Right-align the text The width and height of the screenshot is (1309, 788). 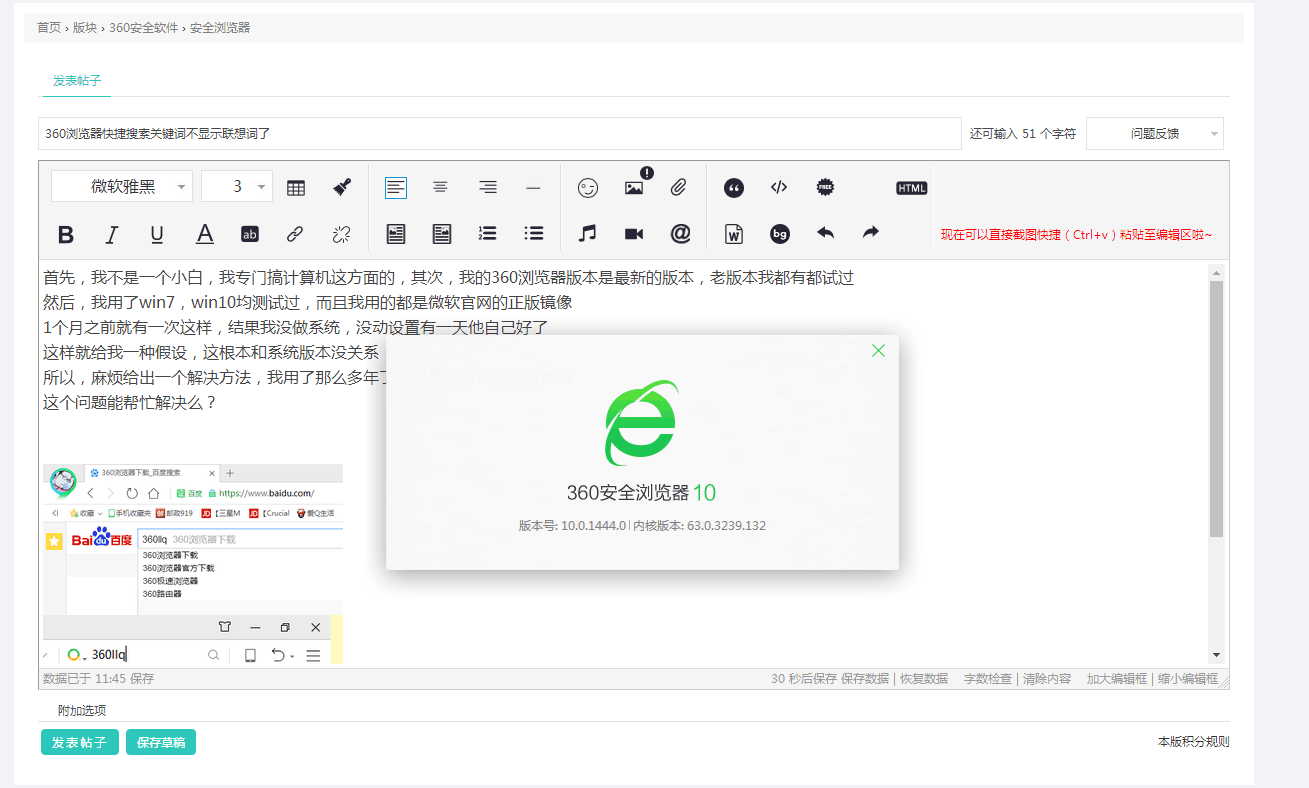[488, 187]
